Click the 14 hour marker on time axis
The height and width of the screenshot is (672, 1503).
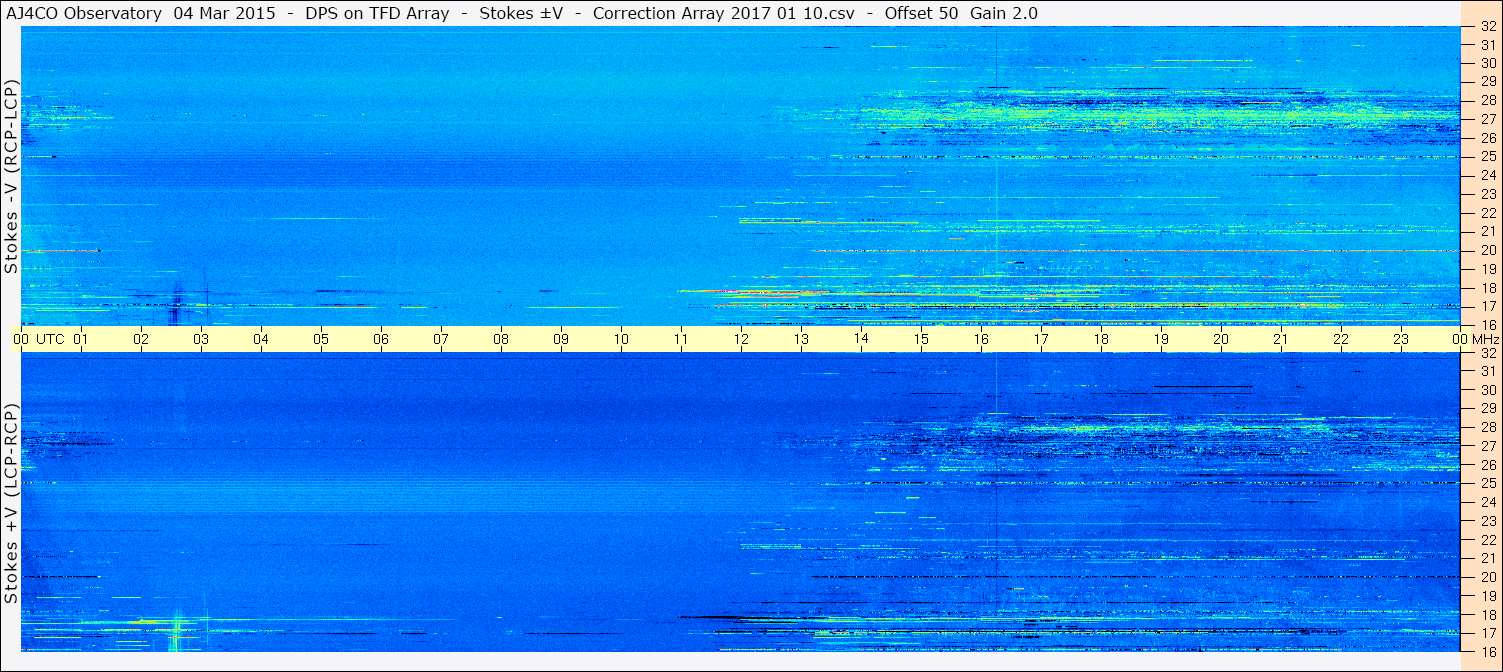click(x=861, y=339)
